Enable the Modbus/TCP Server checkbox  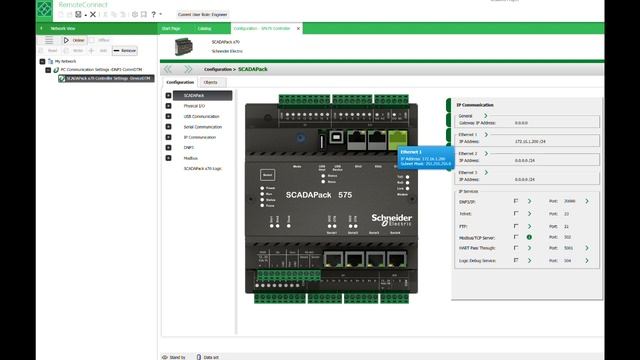(516, 237)
